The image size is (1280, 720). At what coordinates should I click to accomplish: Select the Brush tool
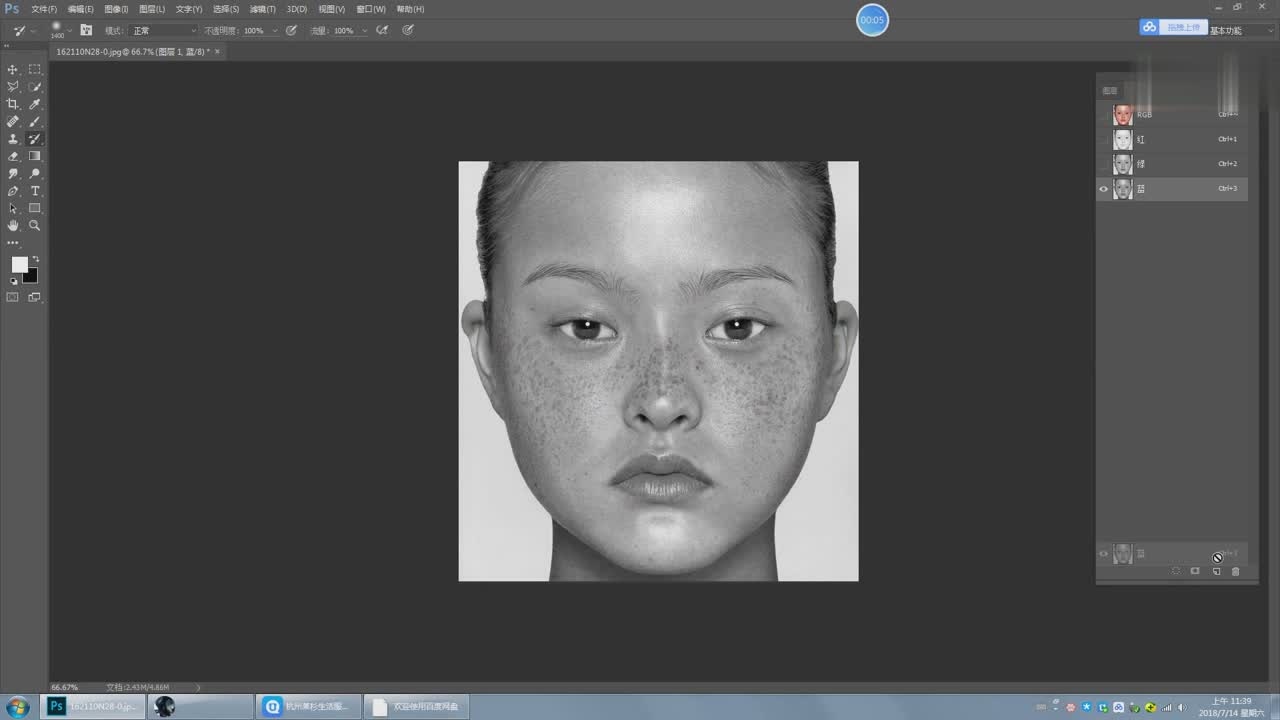pos(35,121)
